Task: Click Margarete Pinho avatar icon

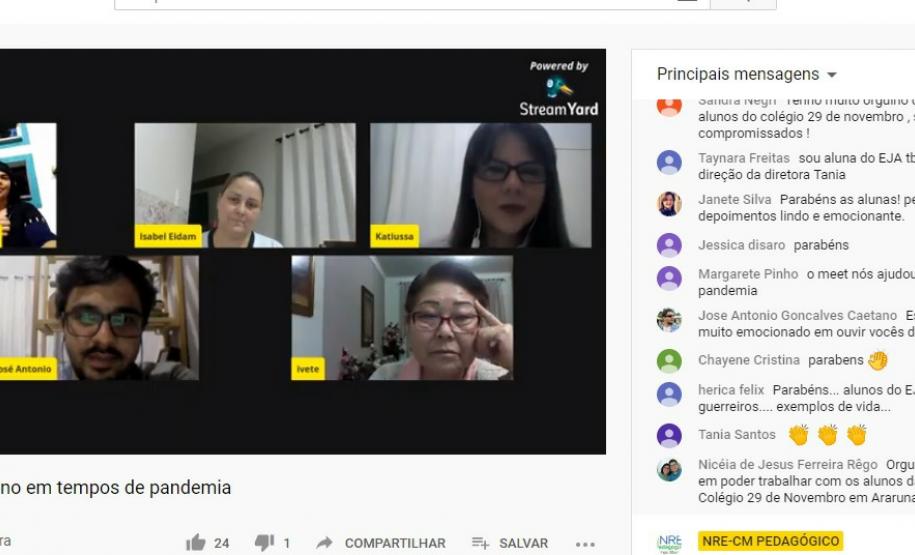Action: point(669,278)
